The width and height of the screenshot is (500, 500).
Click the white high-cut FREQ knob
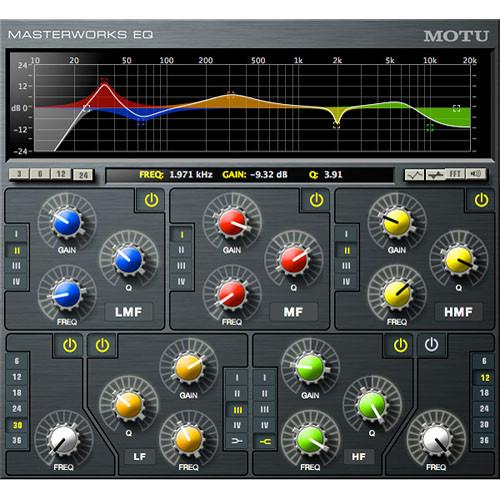(x=436, y=439)
